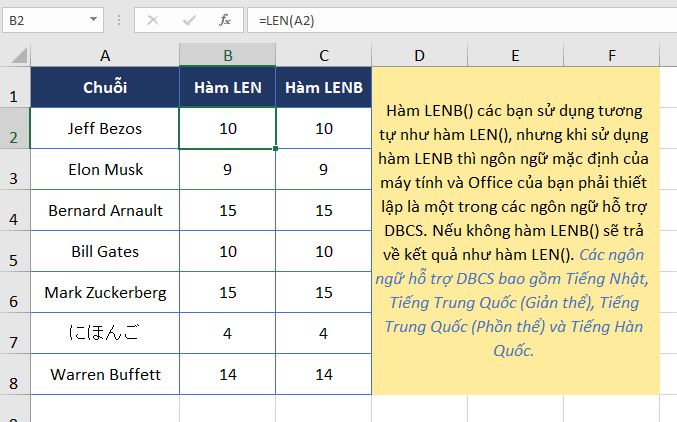Click the Warren Buffett cell
The image size is (677, 422).
point(105,374)
